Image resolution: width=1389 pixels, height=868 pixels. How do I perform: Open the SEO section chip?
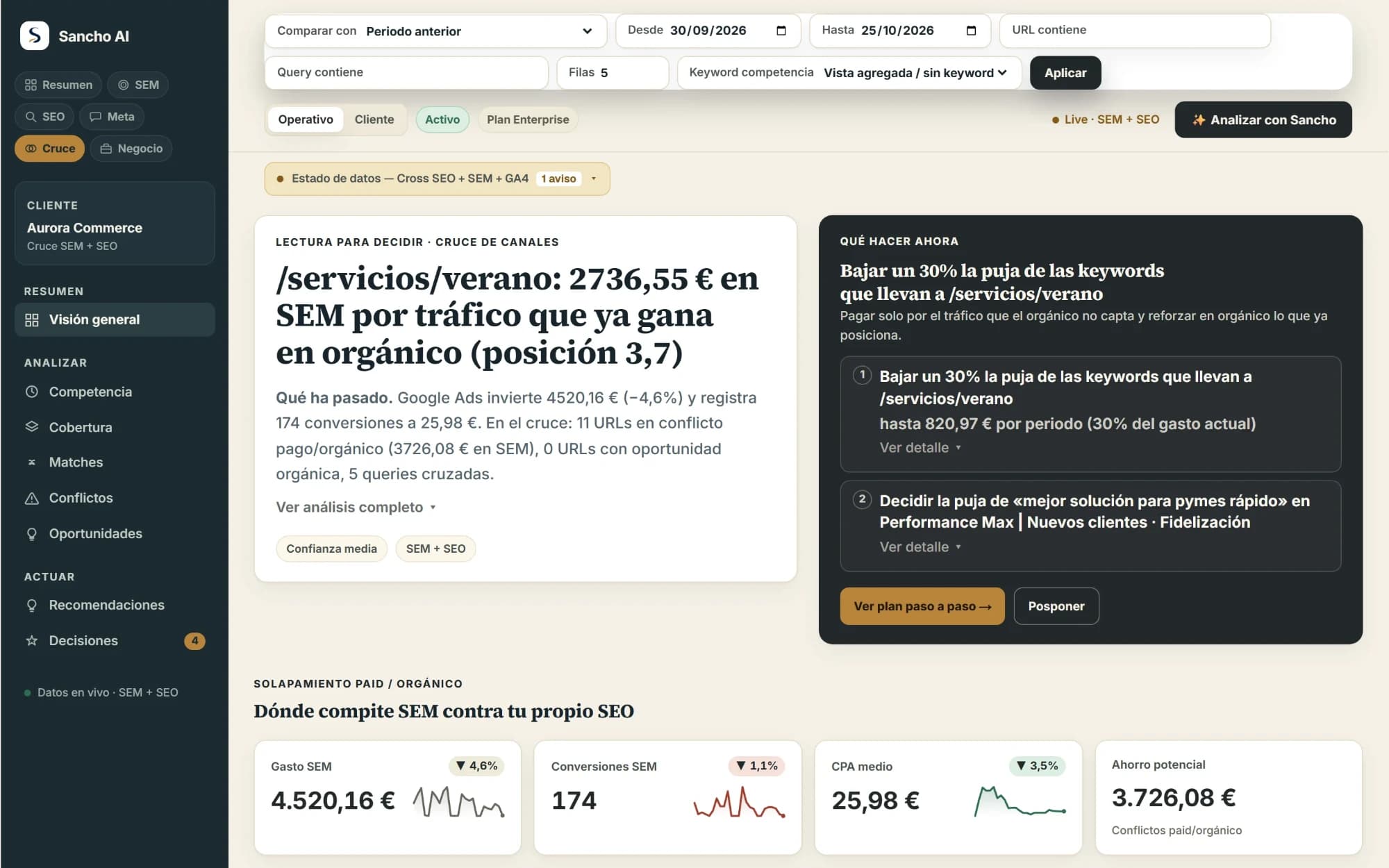tap(44, 117)
